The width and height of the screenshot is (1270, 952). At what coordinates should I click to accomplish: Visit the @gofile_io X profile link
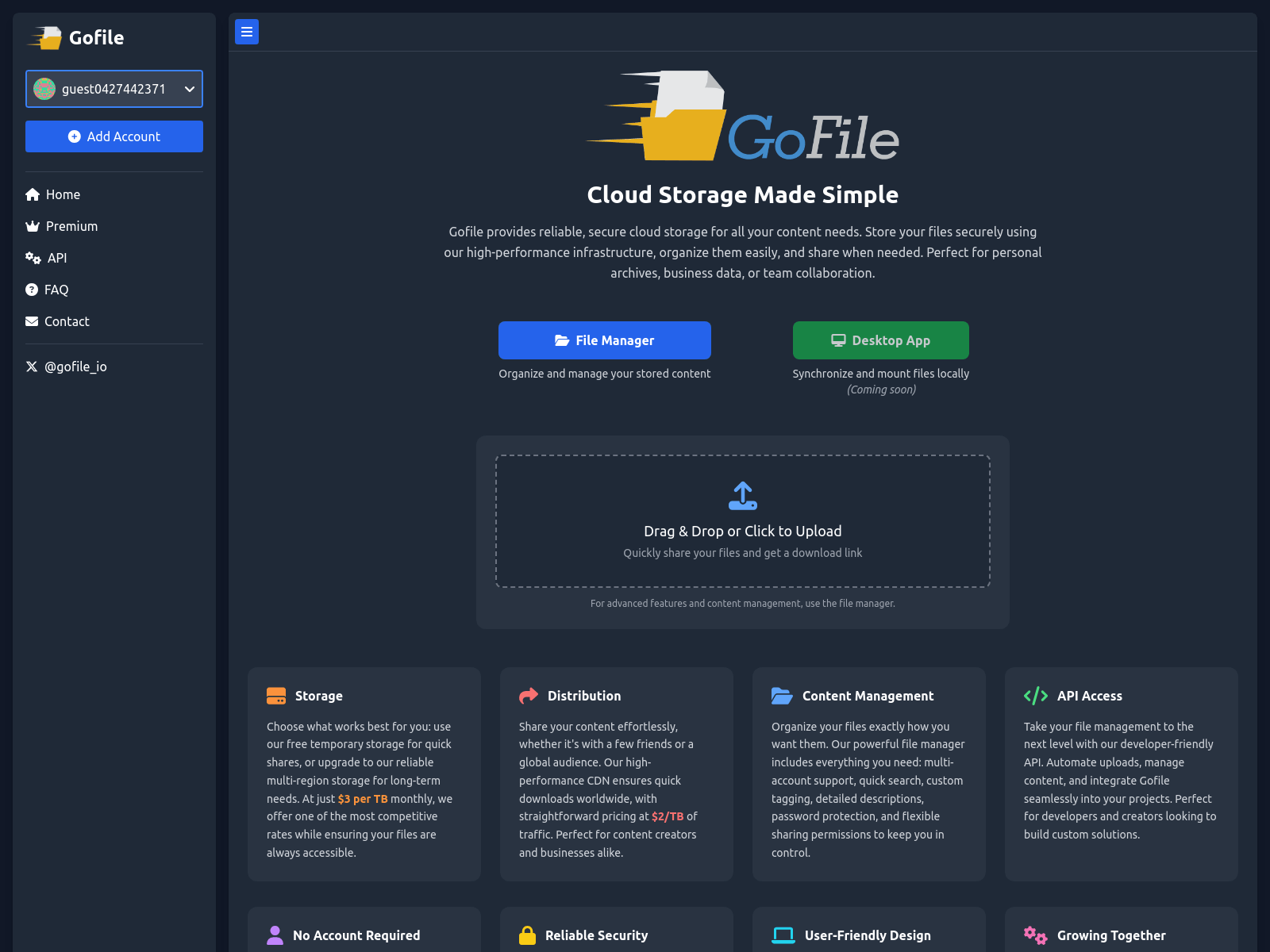pyautogui.click(x=66, y=367)
